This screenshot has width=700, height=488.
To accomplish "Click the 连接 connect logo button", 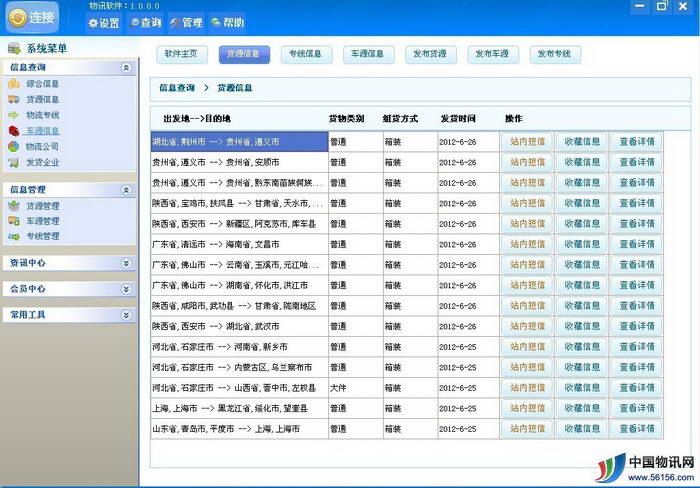I will (x=32, y=17).
